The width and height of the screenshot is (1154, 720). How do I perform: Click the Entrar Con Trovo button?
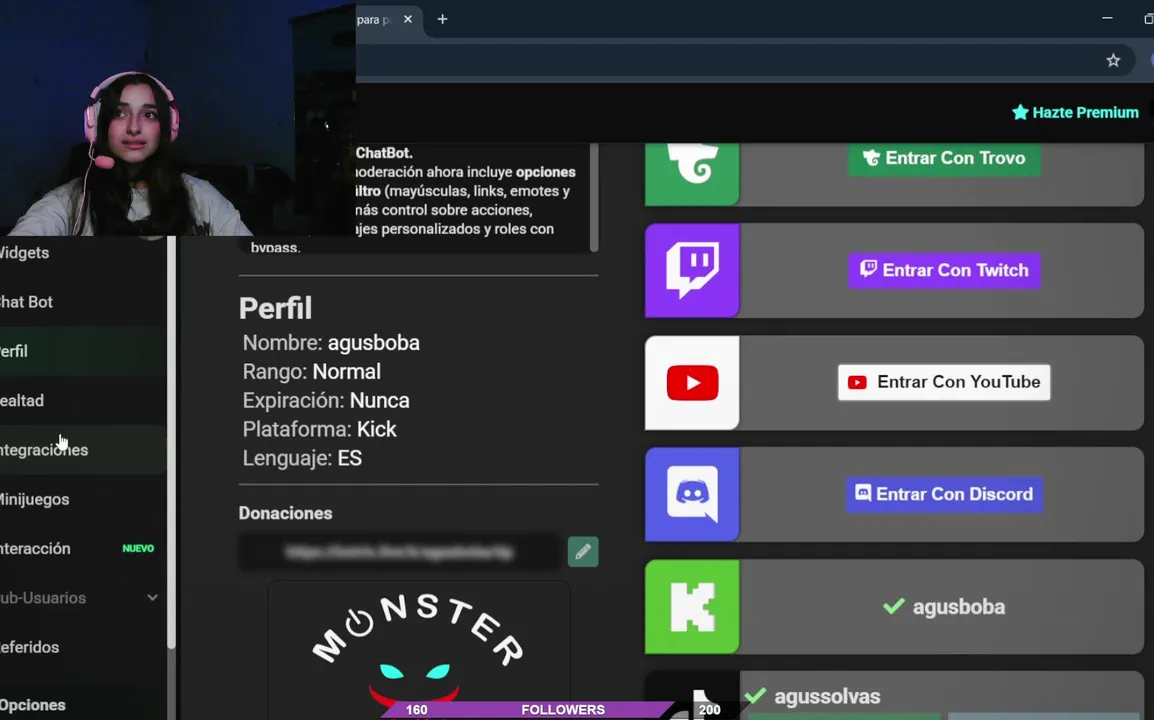click(x=944, y=158)
